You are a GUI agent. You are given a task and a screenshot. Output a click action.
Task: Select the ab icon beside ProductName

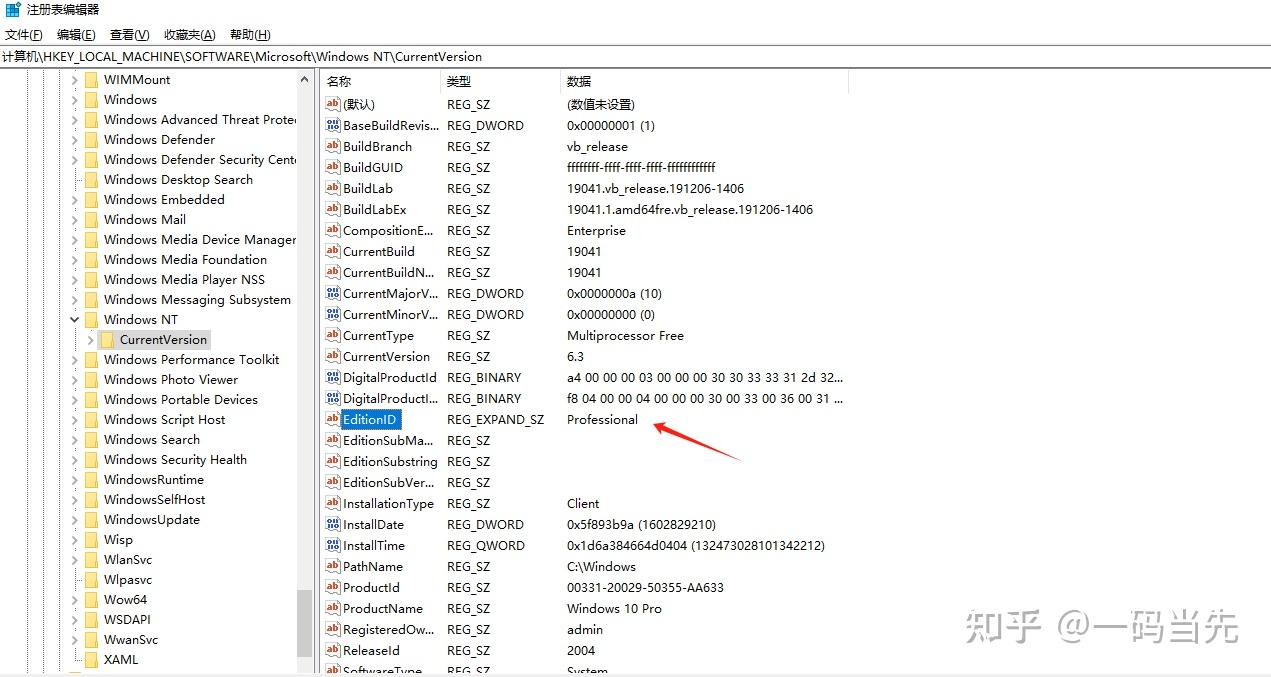pyautogui.click(x=333, y=608)
